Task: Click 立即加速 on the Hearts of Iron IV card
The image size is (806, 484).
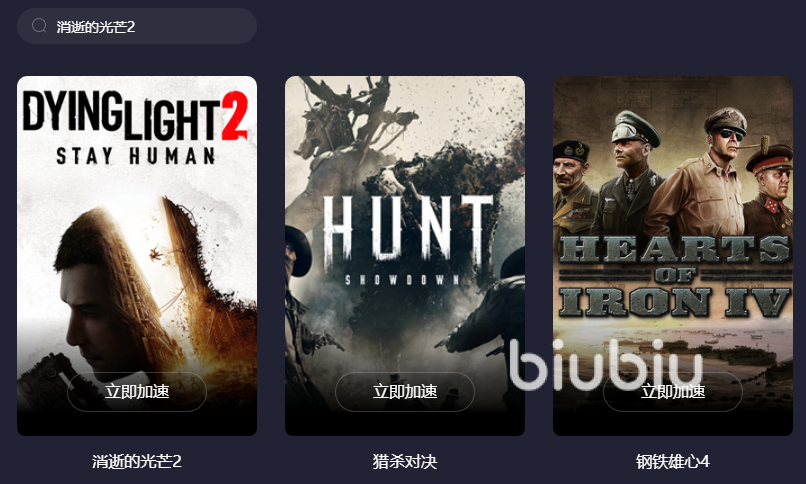Action: point(673,392)
